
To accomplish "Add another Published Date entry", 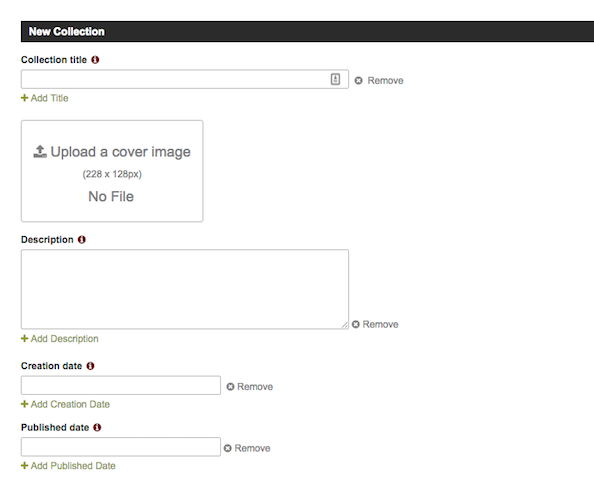I will 68,466.
